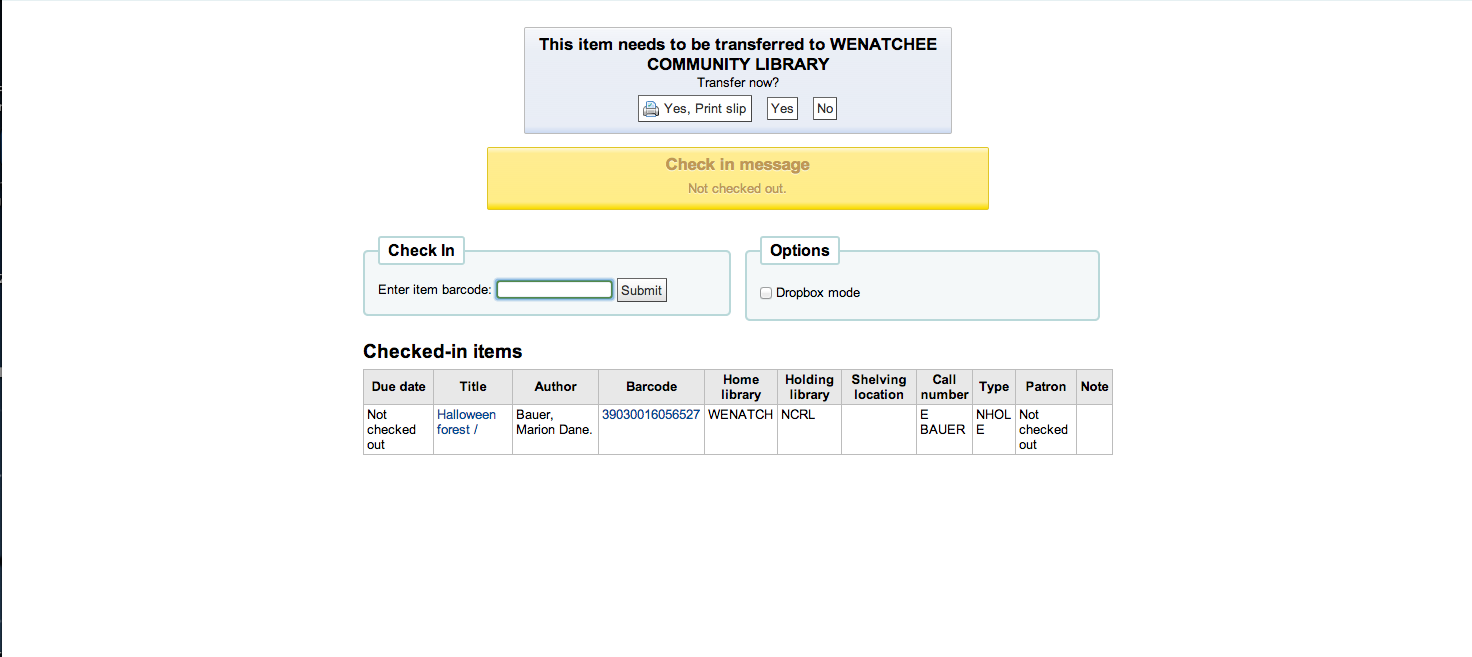Focus the item barcode input field
Viewport: 1472px width, 657px height.
(x=554, y=290)
